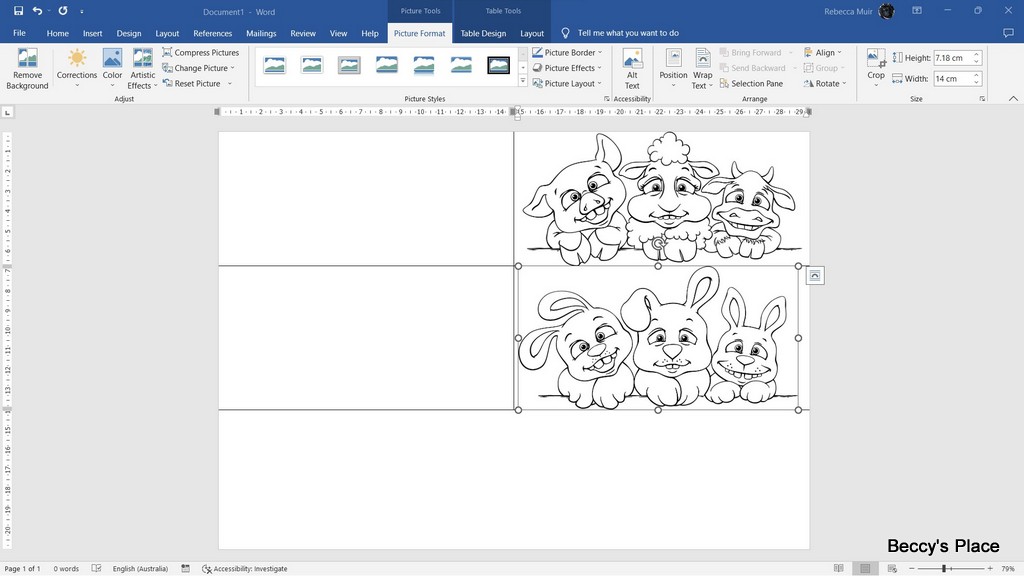Open Rotate dropdown

coord(825,84)
